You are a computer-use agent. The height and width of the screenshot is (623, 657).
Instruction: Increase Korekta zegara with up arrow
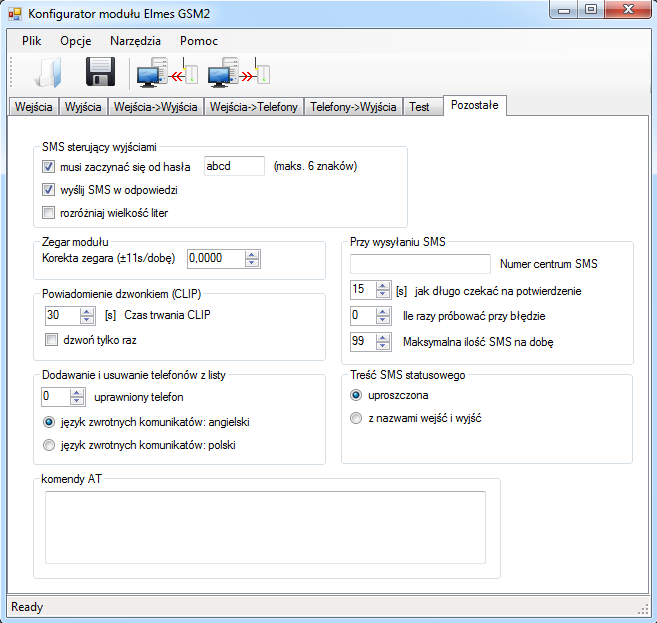click(252, 255)
